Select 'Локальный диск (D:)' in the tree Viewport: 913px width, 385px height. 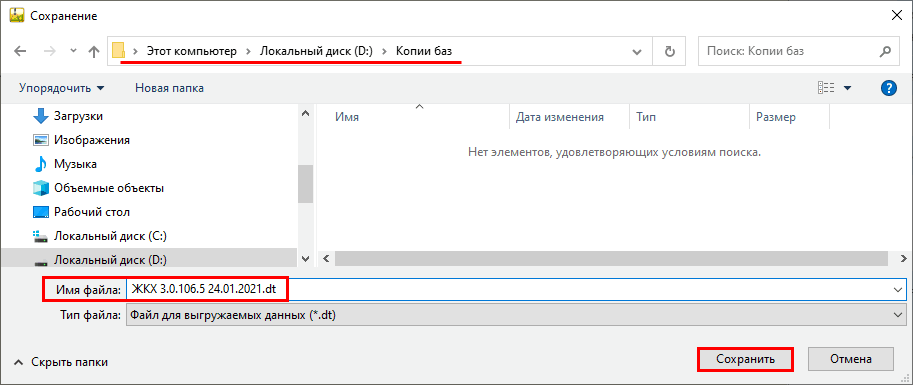click(111, 260)
